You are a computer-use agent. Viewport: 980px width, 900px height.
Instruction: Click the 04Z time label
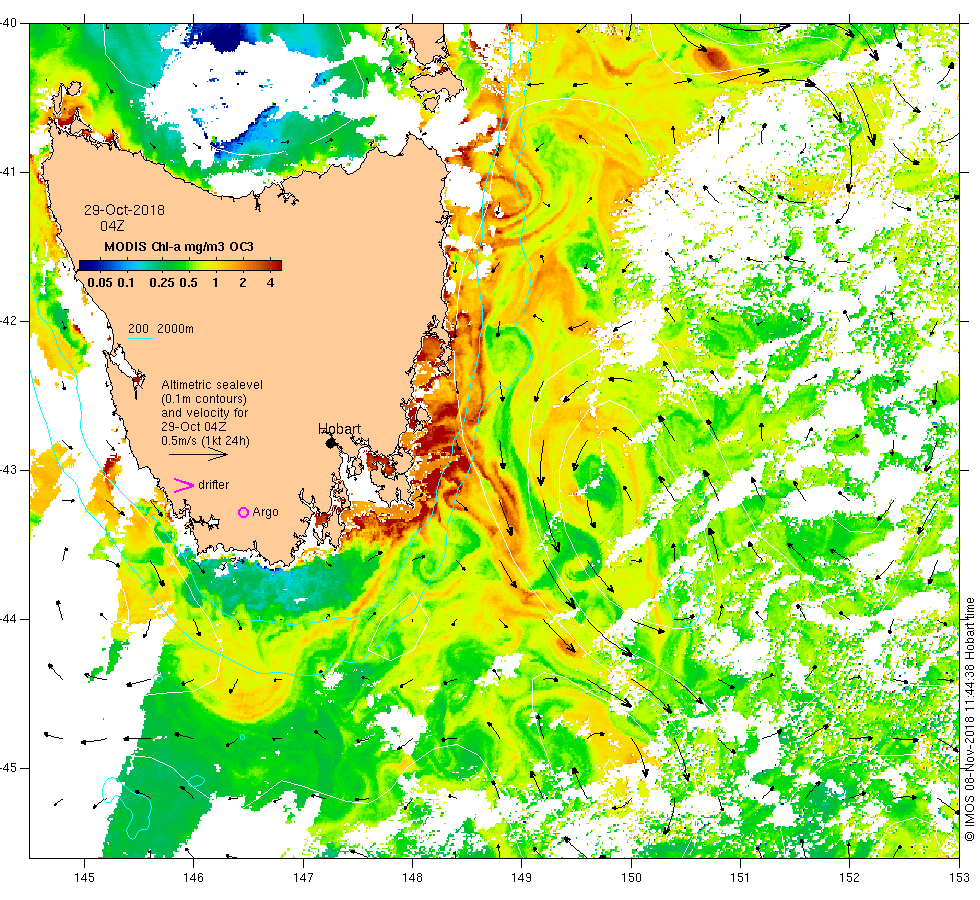tap(112, 226)
